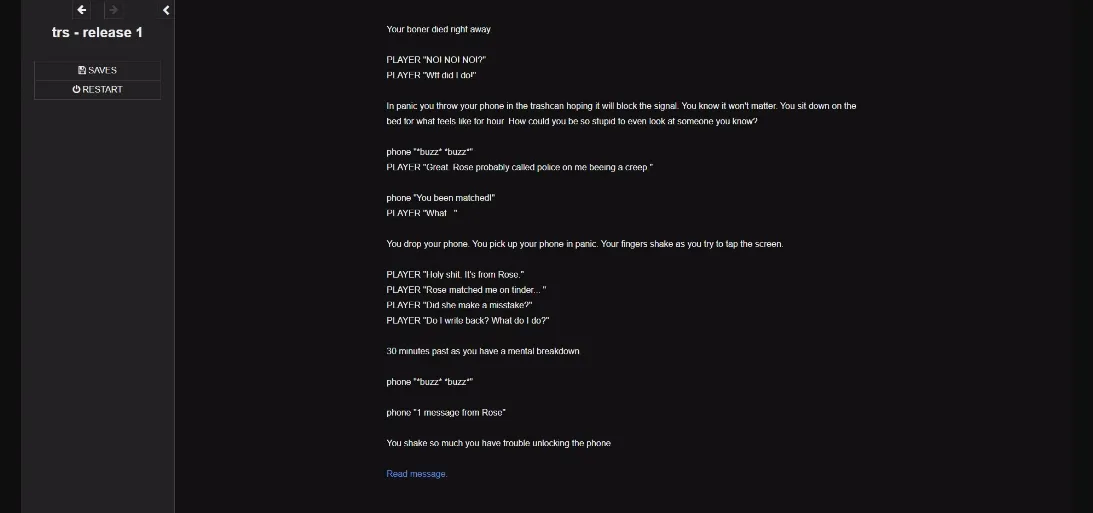1093x513 pixels.
Task: Collapse the sidebar with the chevron
Action: 166,10
